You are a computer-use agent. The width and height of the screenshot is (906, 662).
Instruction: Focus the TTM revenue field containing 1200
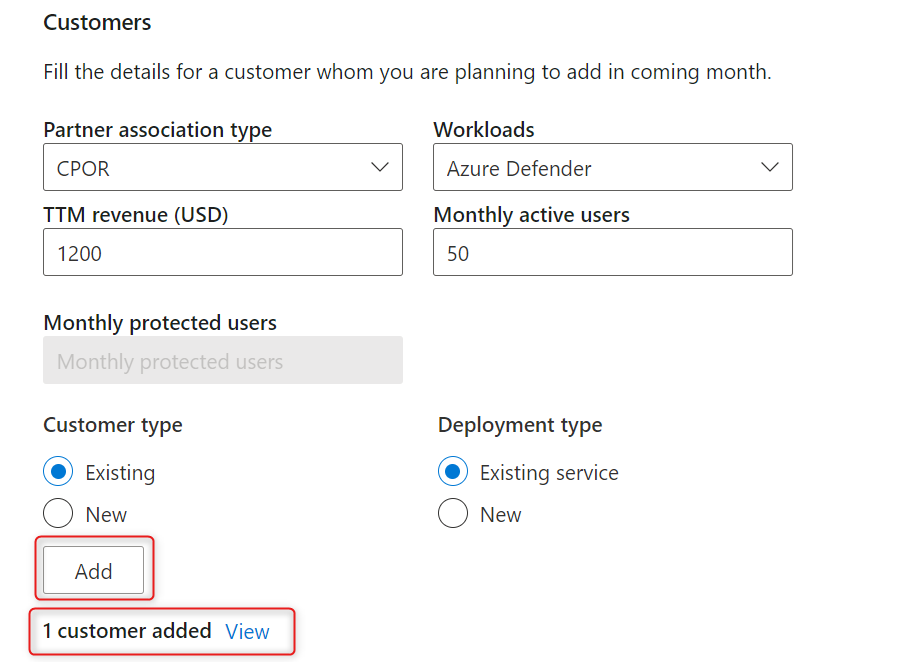click(222, 253)
